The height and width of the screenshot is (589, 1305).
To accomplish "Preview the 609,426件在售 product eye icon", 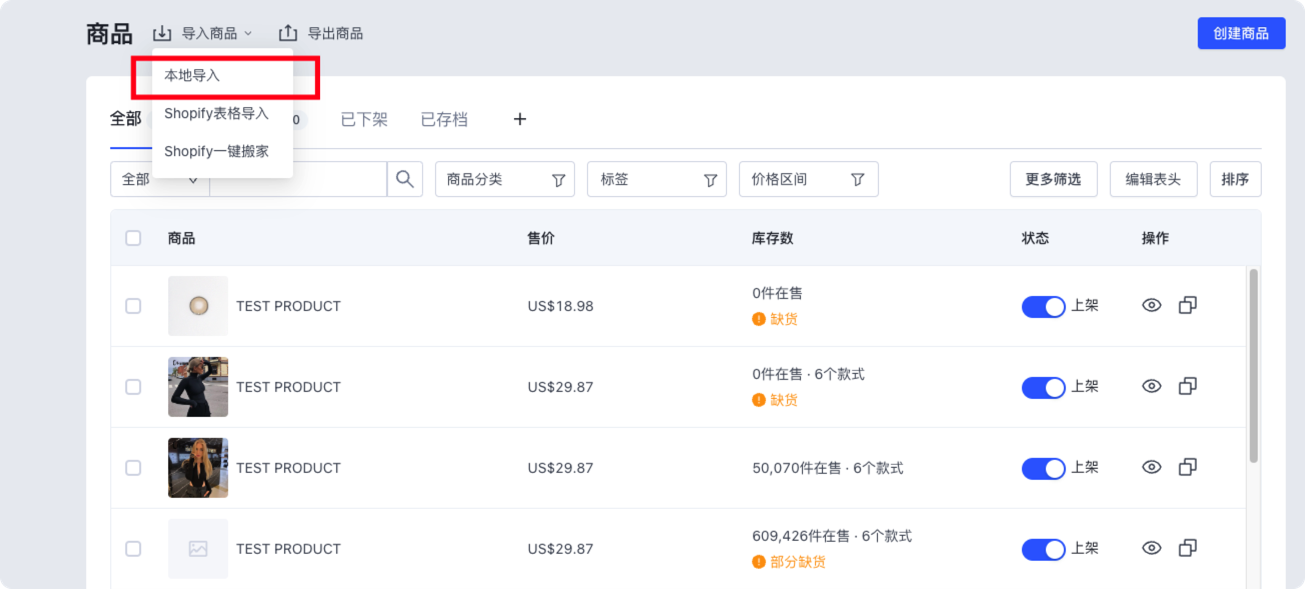I will [1152, 548].
